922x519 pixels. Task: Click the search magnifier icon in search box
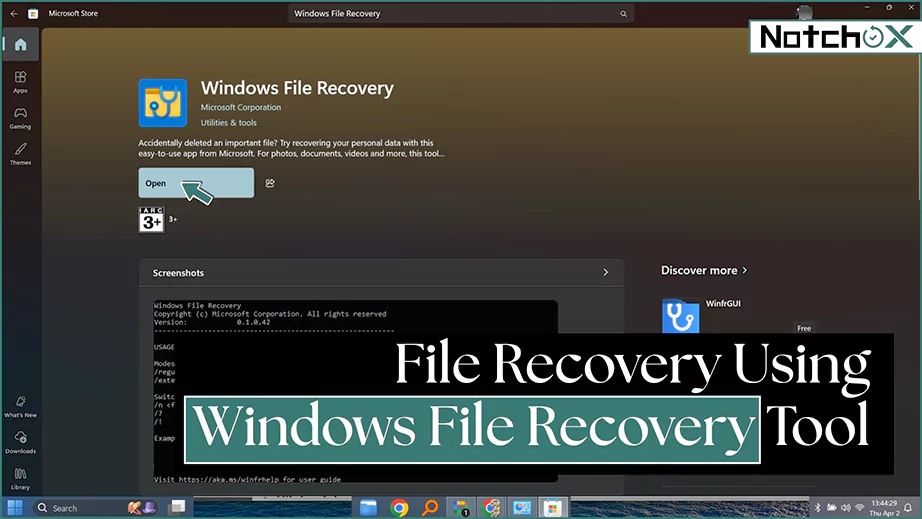click(x=623, y=14)
